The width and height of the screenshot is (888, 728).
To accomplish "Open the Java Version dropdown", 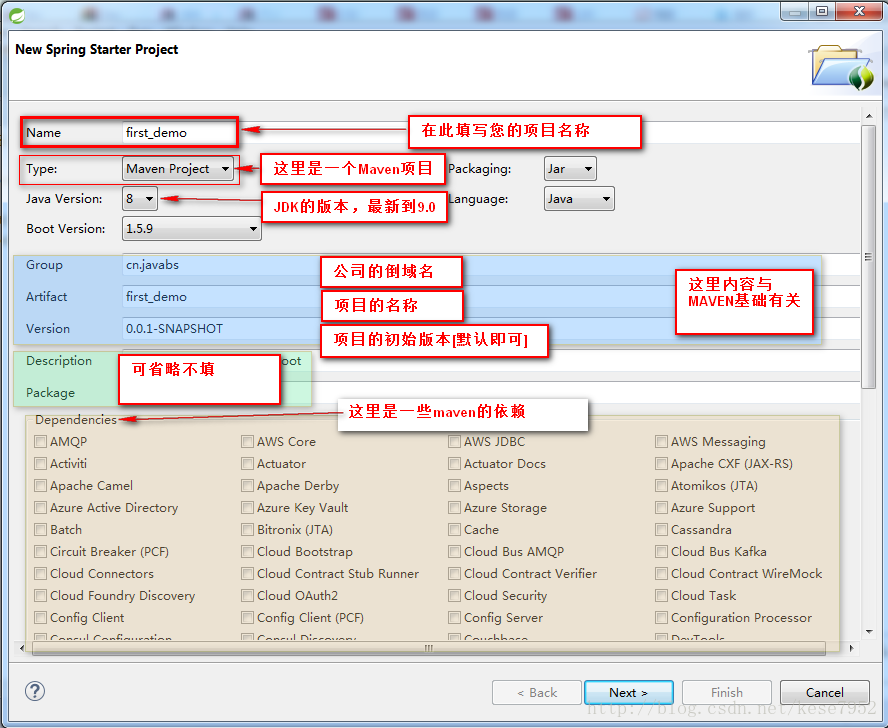I will pyautogui.click(x=140, y=199).
